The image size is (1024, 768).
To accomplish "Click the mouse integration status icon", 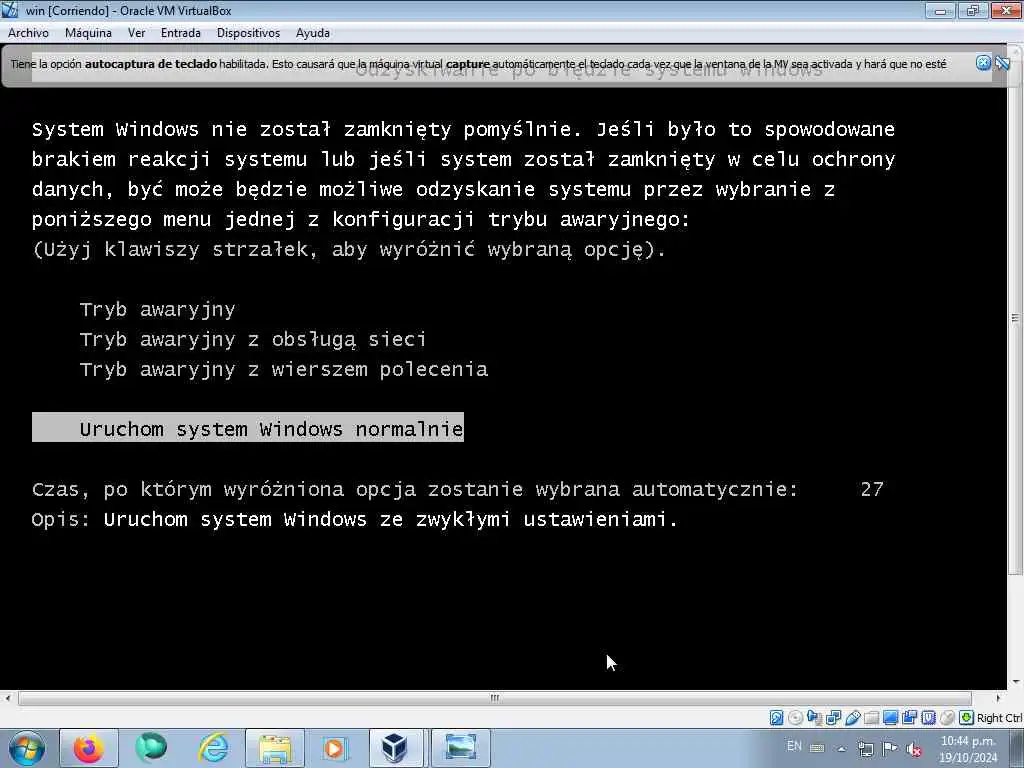I will click(x=947, y=718).
